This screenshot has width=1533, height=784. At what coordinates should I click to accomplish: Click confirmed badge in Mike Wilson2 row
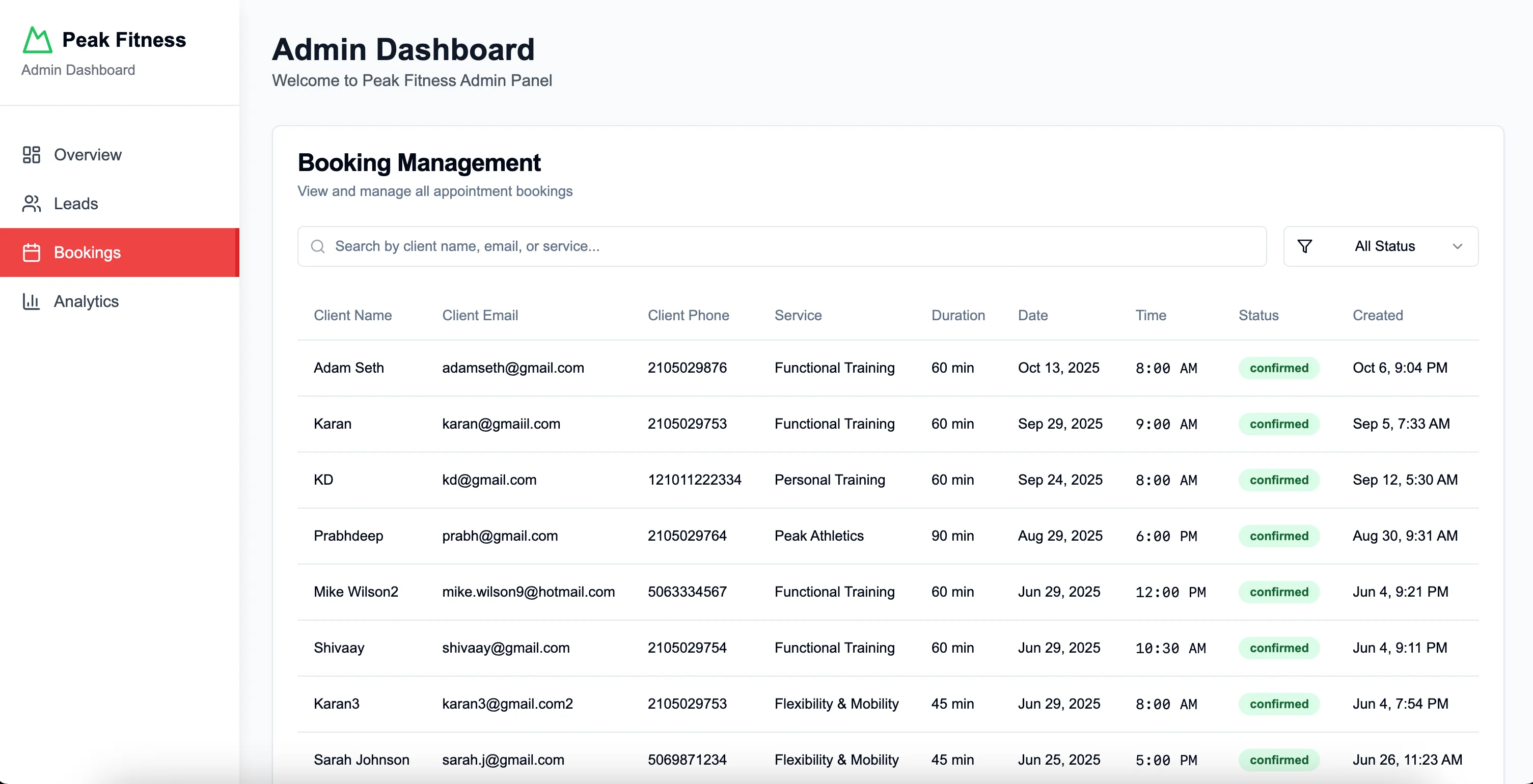(x=1279, y=592)
